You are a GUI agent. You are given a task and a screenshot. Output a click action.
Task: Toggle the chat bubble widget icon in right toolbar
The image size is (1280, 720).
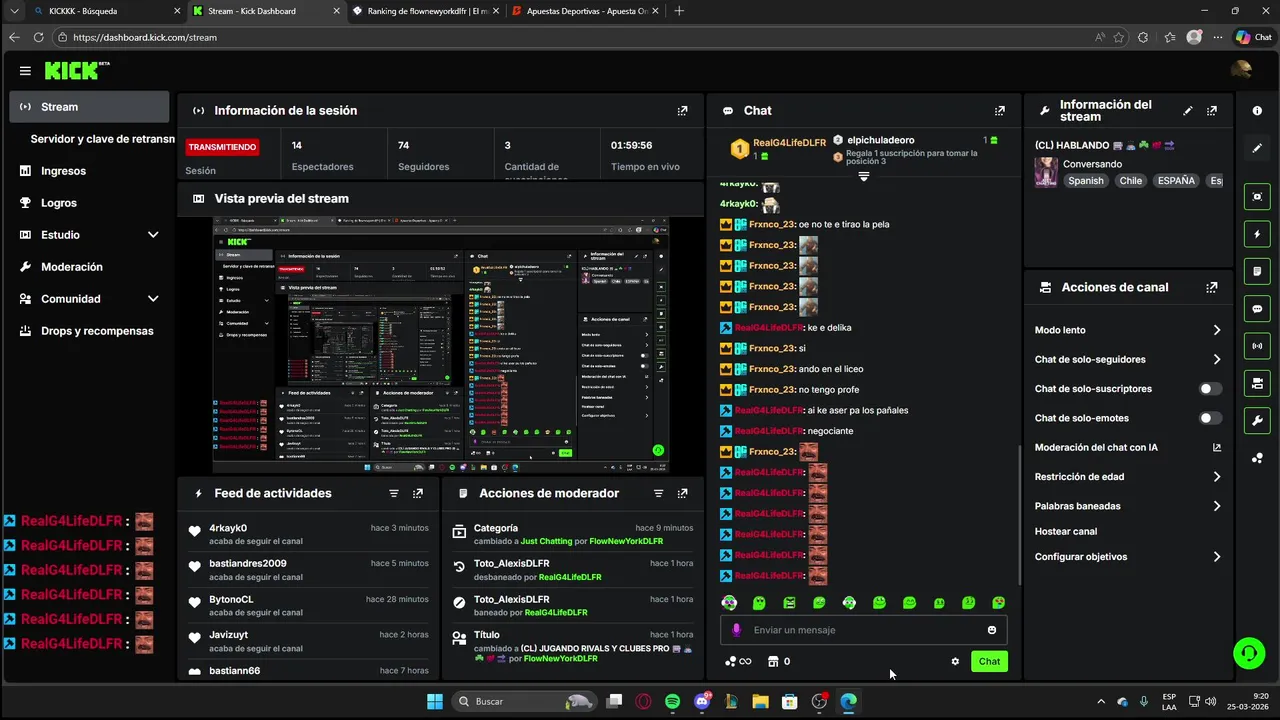coord(1257,309)
